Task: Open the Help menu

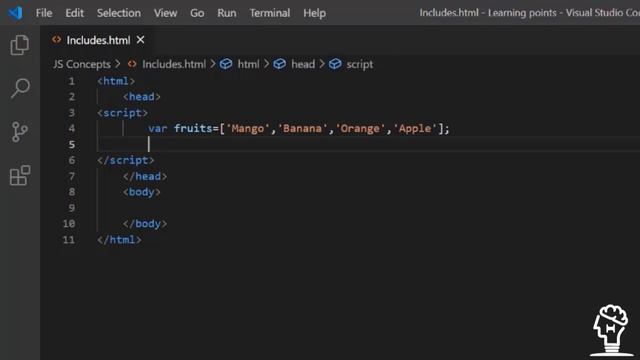Action: (x=314, y=13)
